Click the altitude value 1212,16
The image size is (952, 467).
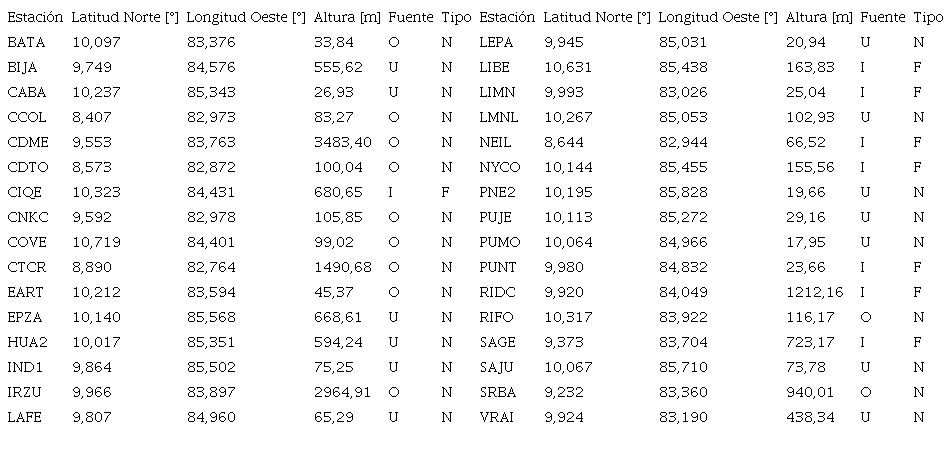coord(815,292)
